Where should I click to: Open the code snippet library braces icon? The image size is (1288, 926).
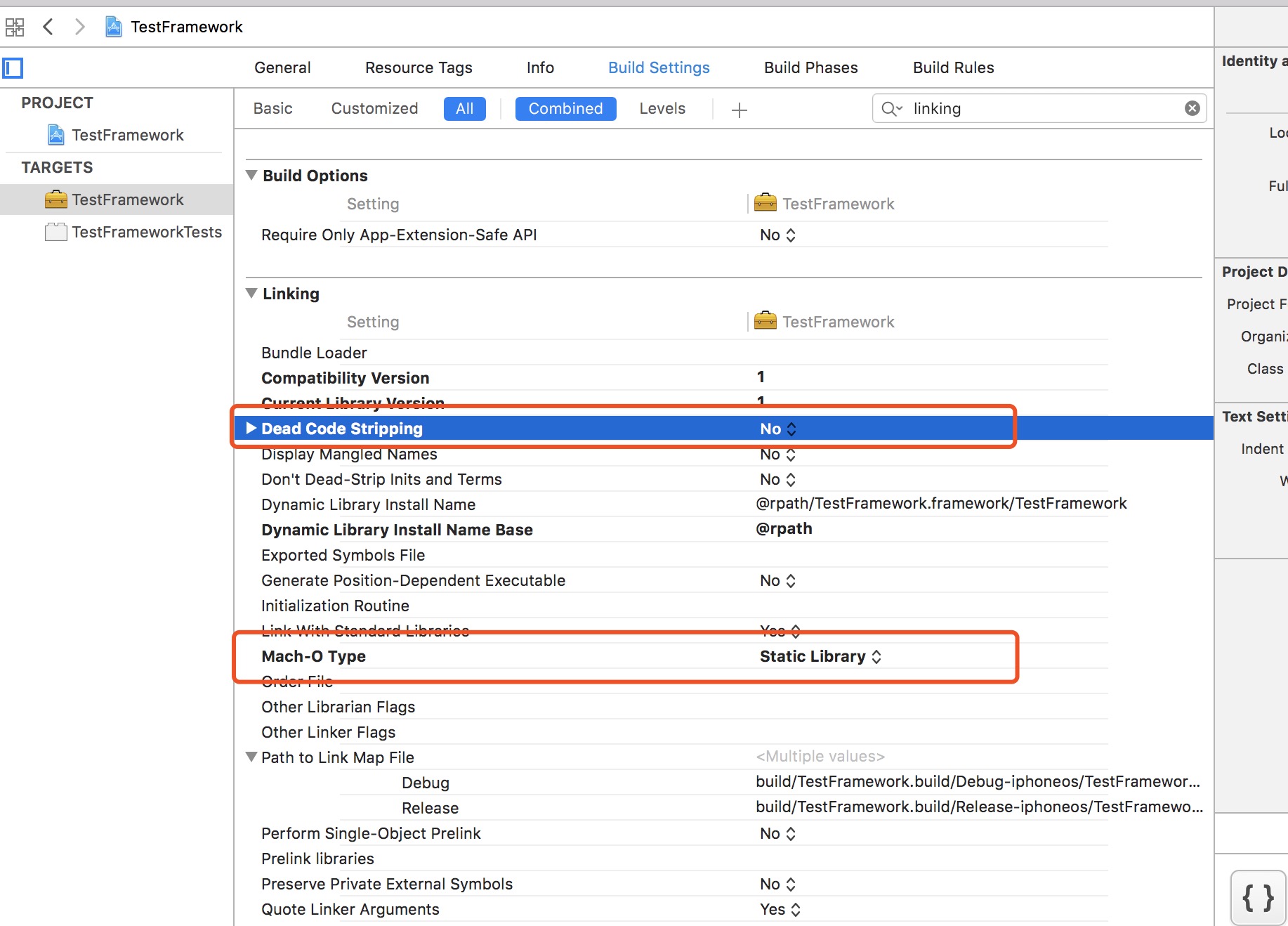(x=1258, y=898)
